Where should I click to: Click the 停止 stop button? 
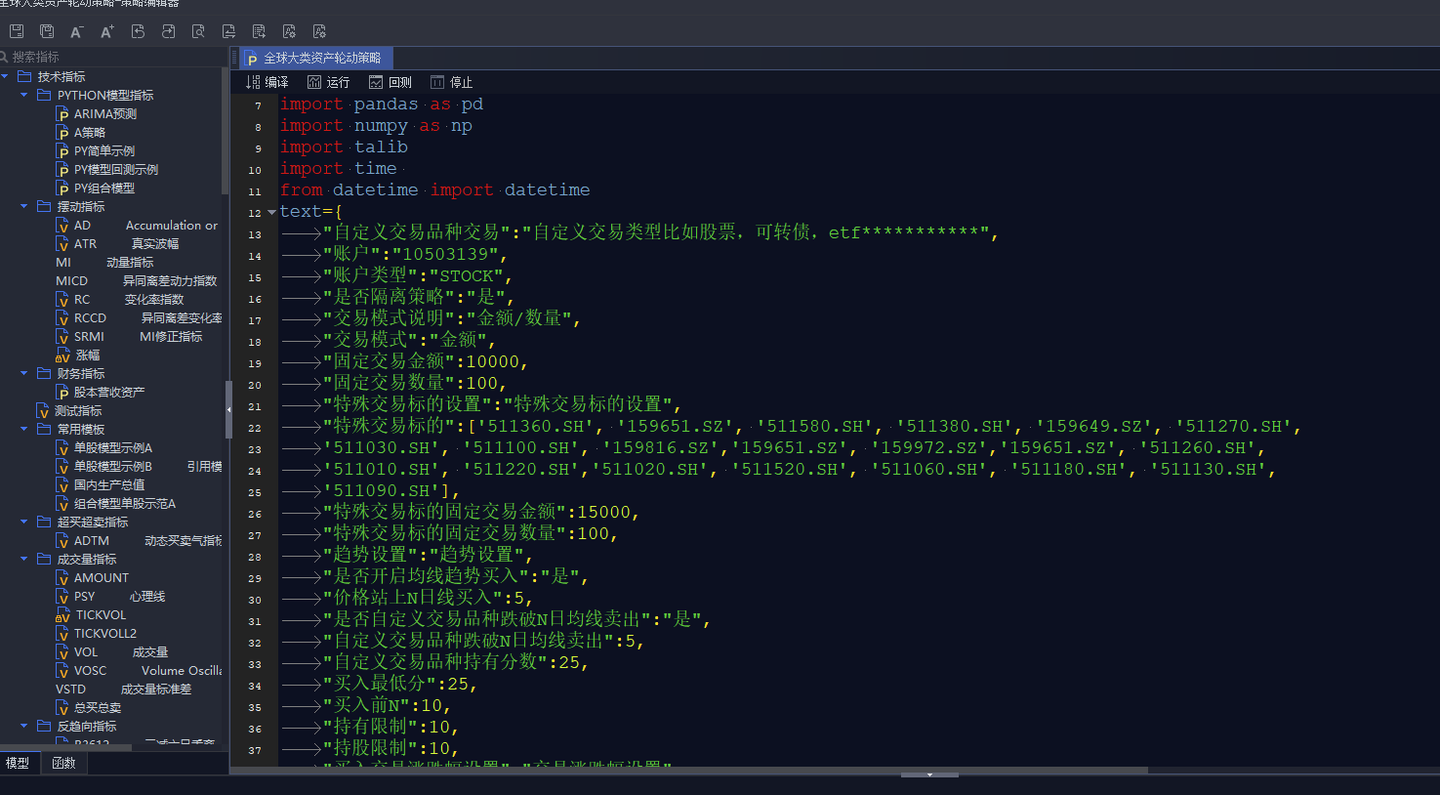(452, 82)
